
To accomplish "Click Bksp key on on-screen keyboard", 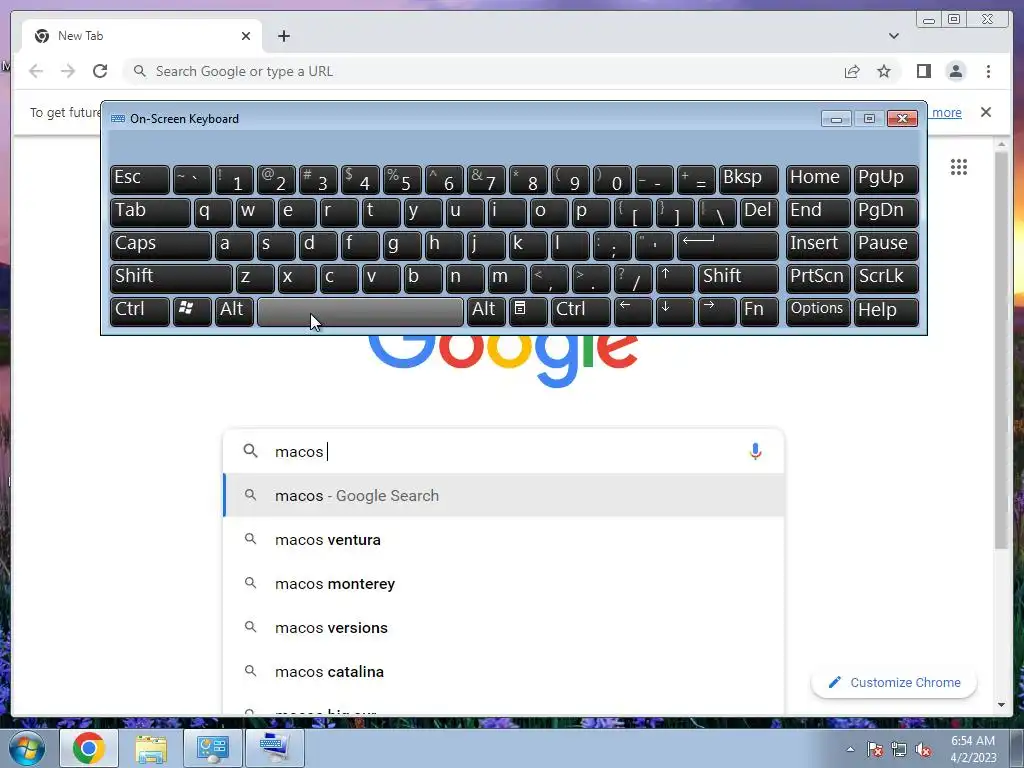I will (748, 180).
